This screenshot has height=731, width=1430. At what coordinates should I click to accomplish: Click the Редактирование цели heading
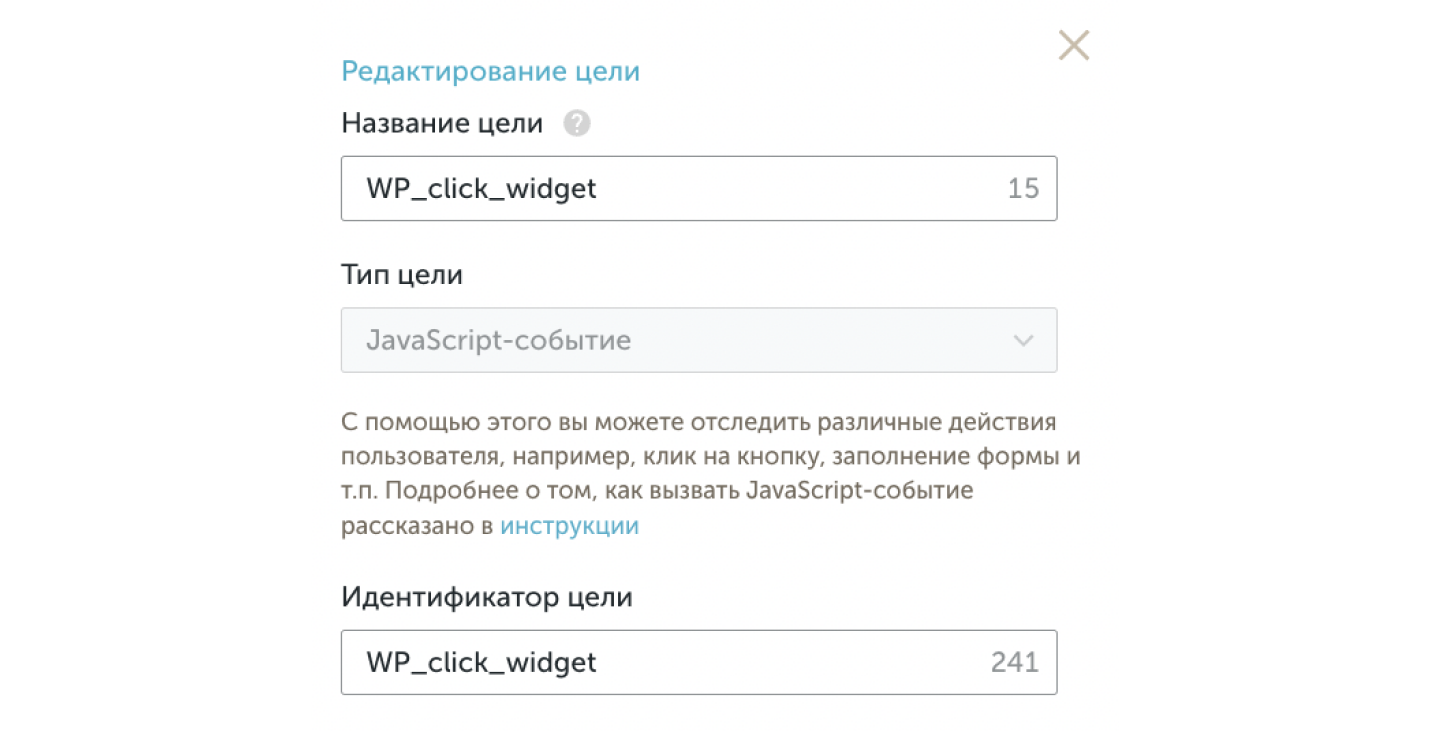[490, 72]
